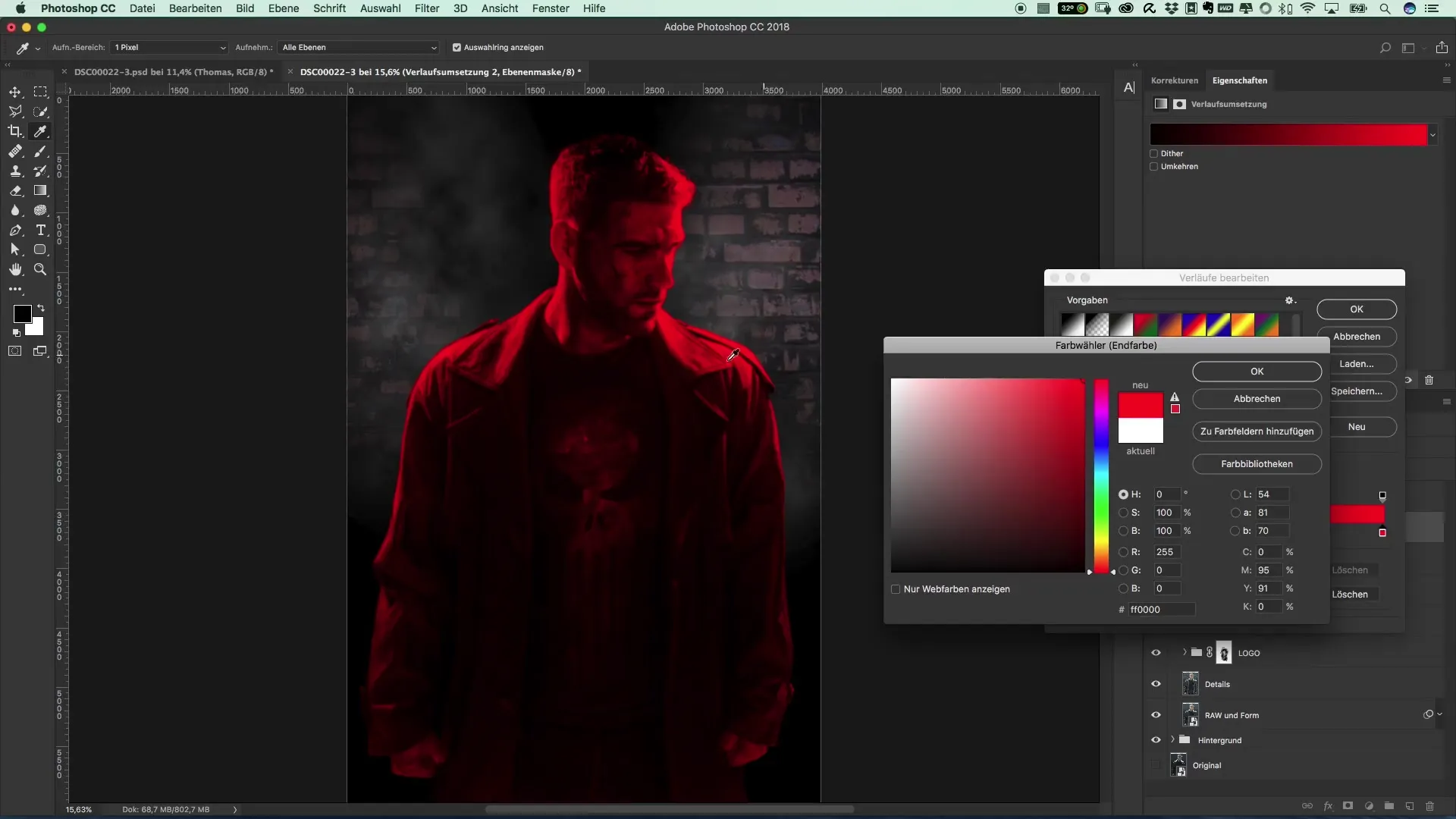Click the hex color field ff0000

1161,610
